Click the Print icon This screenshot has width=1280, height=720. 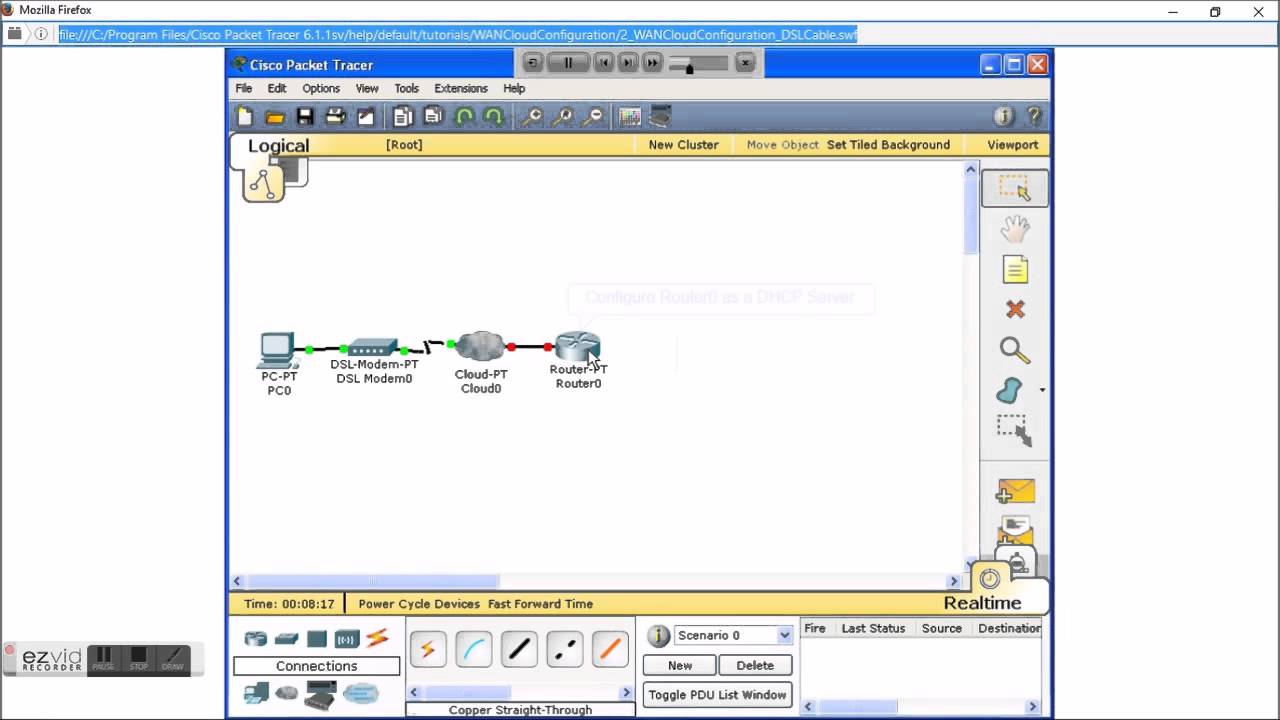[335, 117]
